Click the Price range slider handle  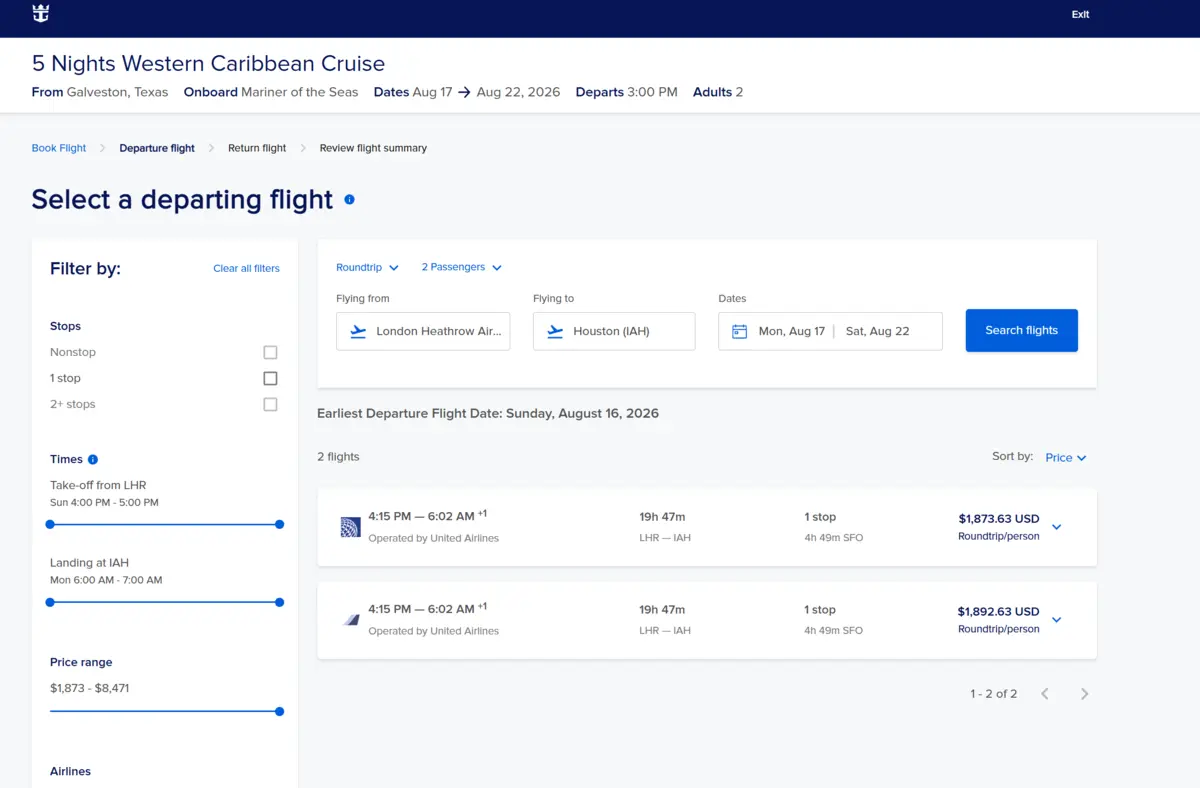click(279, 712)
